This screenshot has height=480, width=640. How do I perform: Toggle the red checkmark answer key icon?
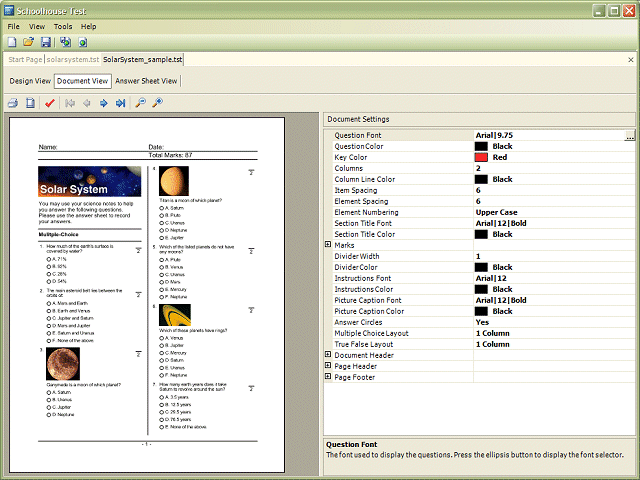click(50, 103)
